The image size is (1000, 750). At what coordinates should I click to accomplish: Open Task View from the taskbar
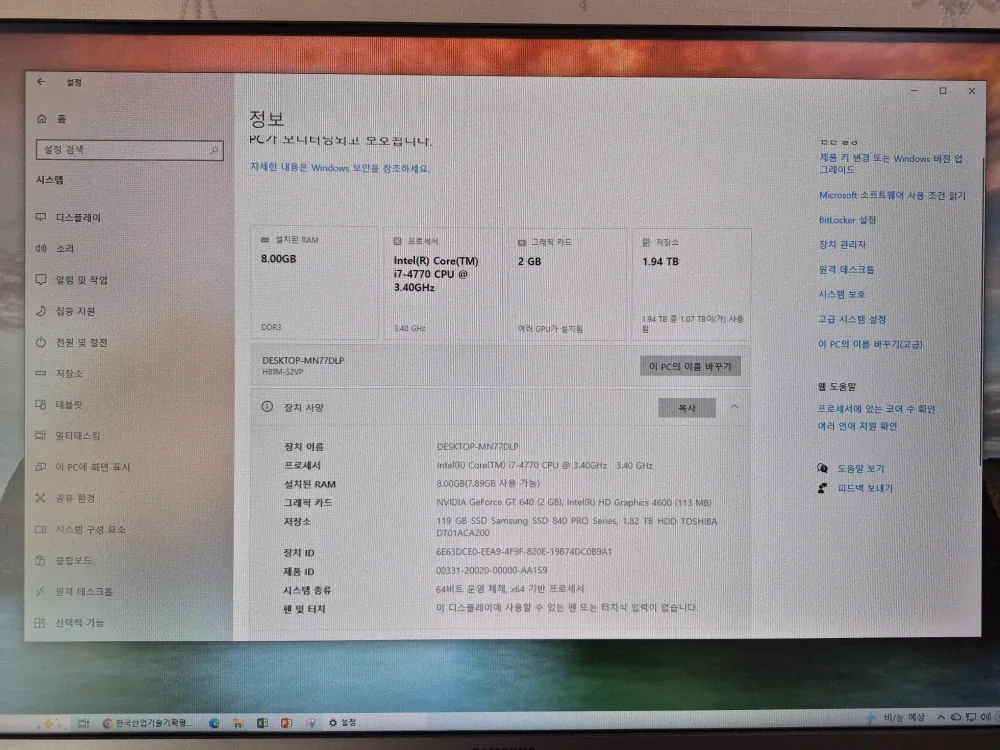point(83,723)
